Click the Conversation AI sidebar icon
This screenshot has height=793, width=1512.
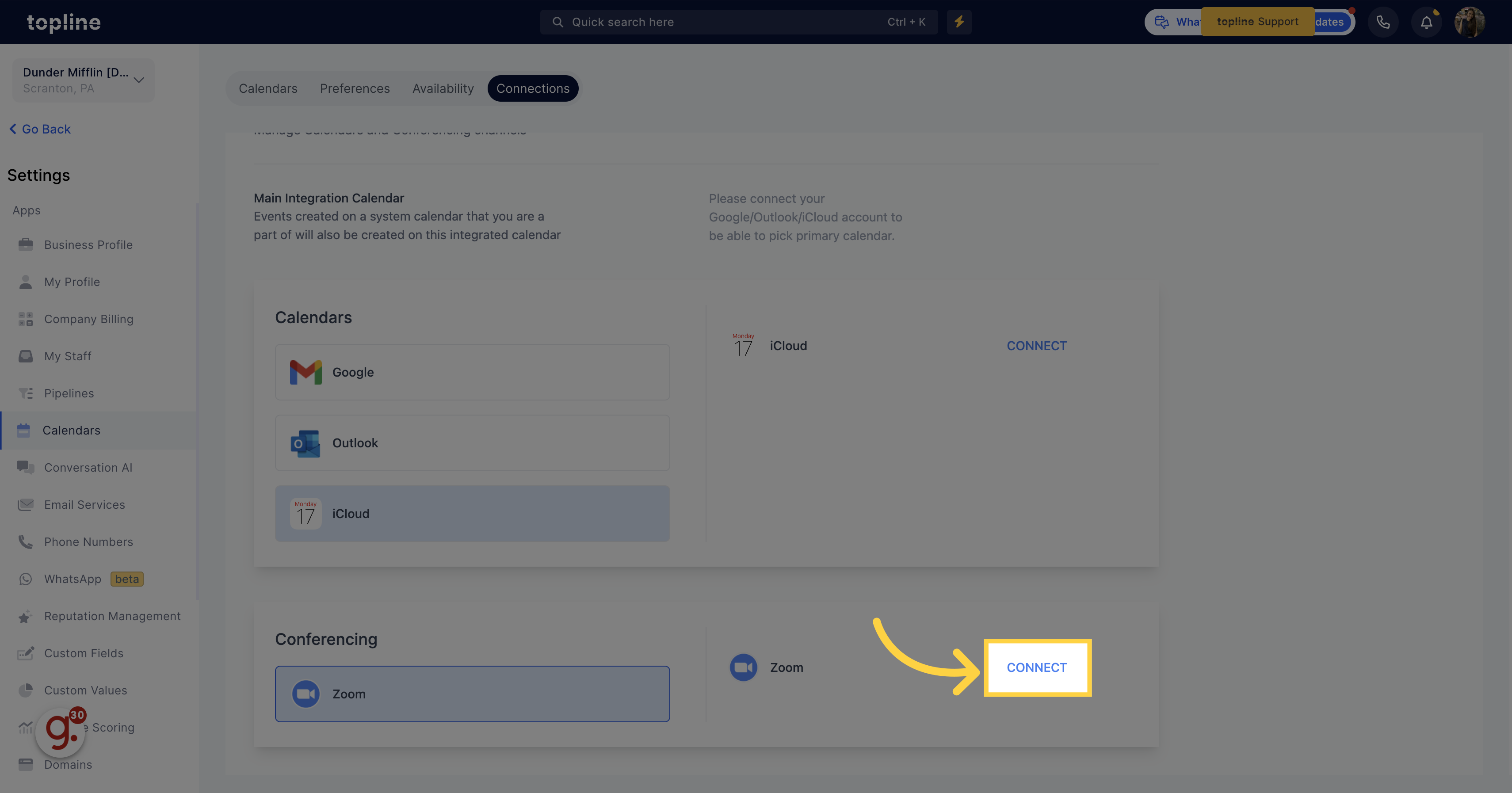(x=25, y=467)
